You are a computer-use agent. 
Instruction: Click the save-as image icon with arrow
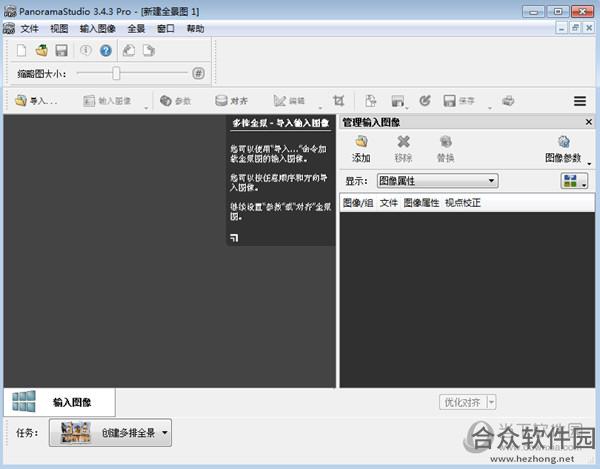pos(398,101)
